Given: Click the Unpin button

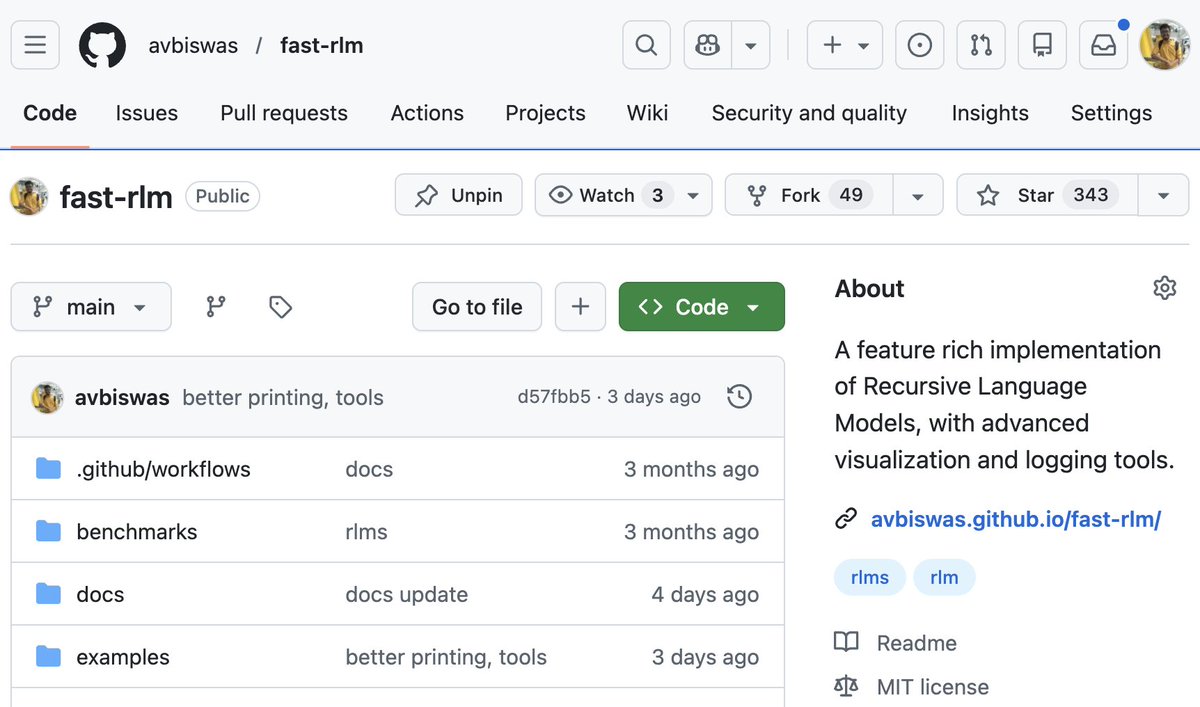Looking at the screenshot, I should 458,195.
